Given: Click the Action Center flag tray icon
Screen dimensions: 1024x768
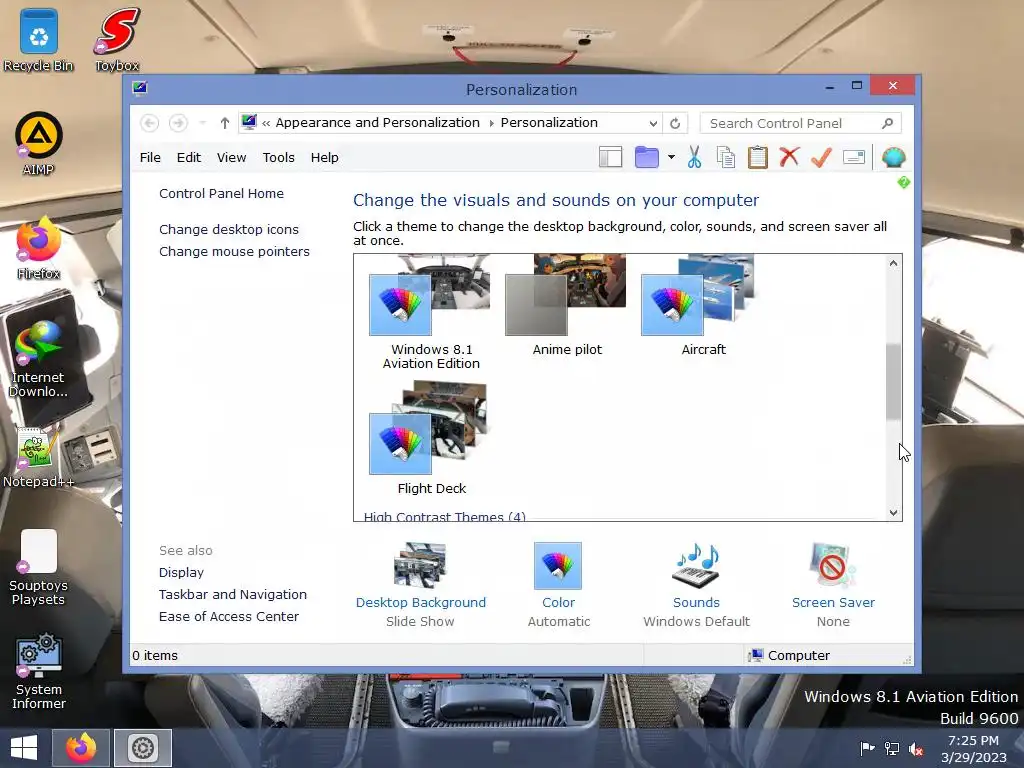Looking at the screenshot, I should point(867,748).
